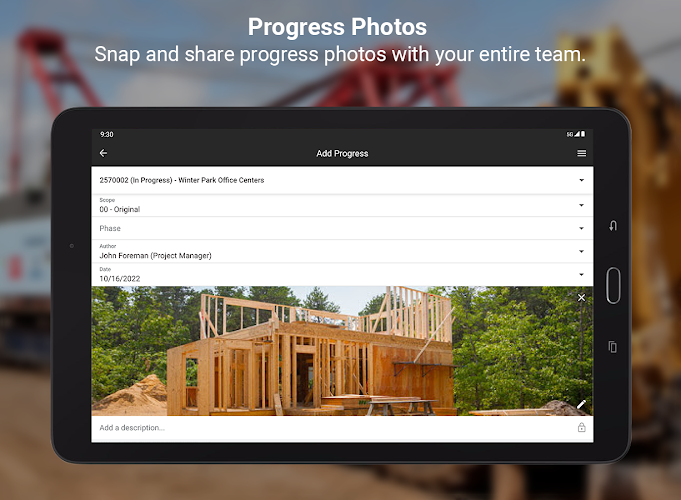Tap the tablet's rotate back hardware icon
The width and height of the screenshot is (681, 500).
(x=613, y=225)
